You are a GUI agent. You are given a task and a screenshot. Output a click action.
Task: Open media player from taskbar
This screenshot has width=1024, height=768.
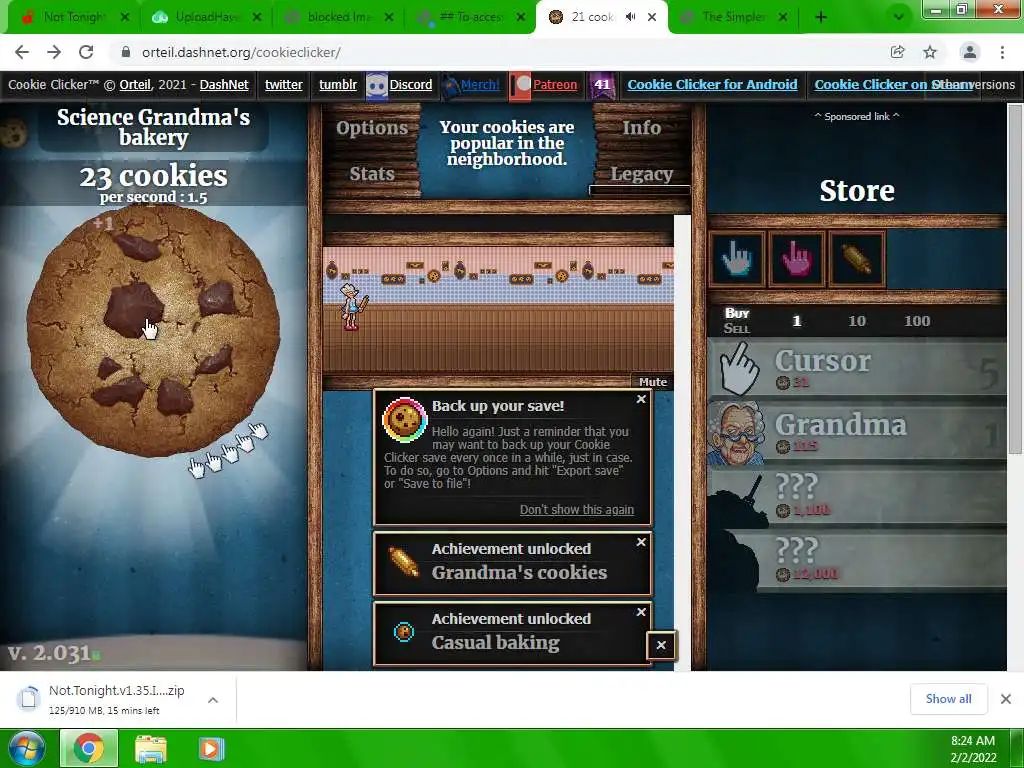[x=210, y=748]
